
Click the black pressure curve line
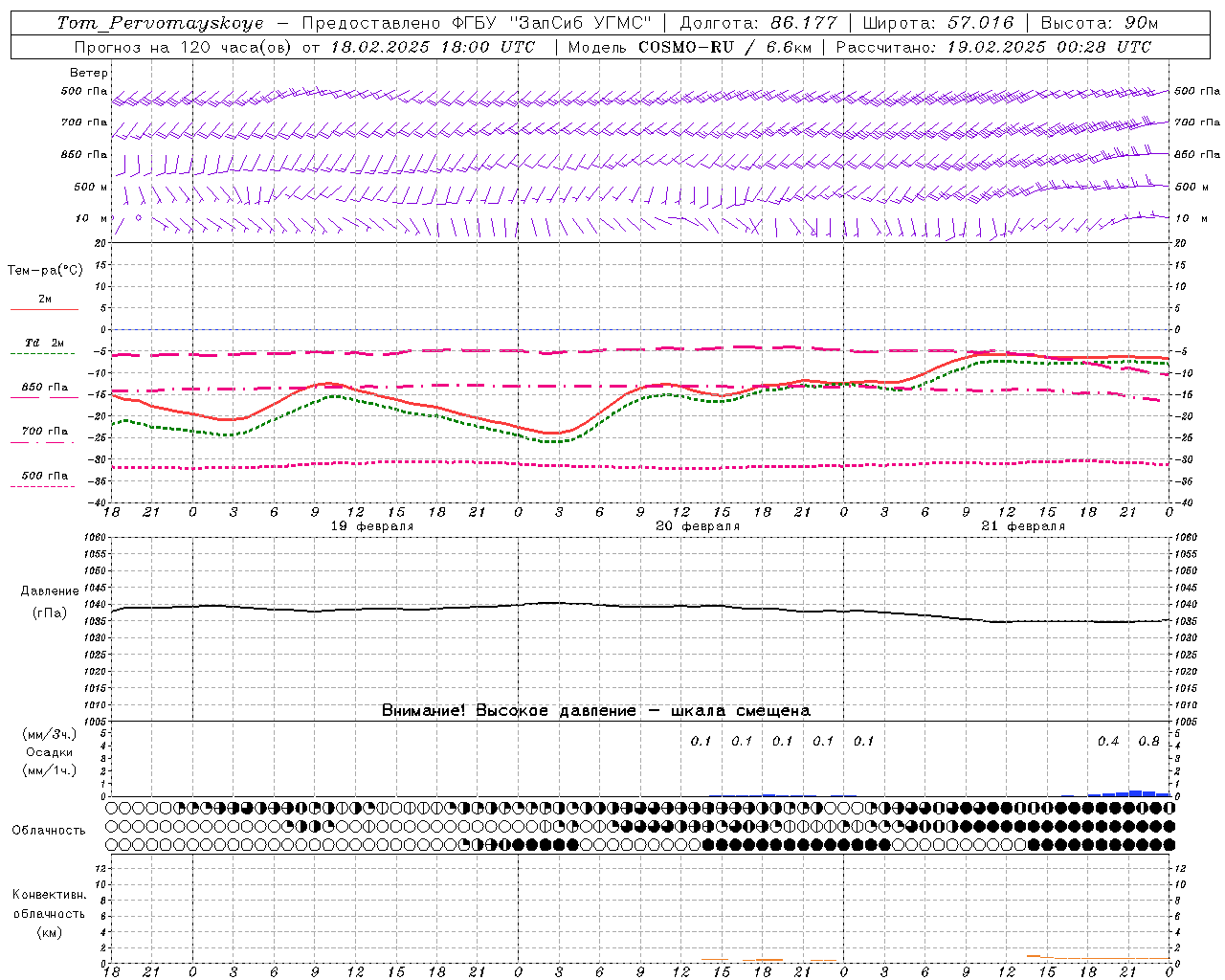point(641,606)
